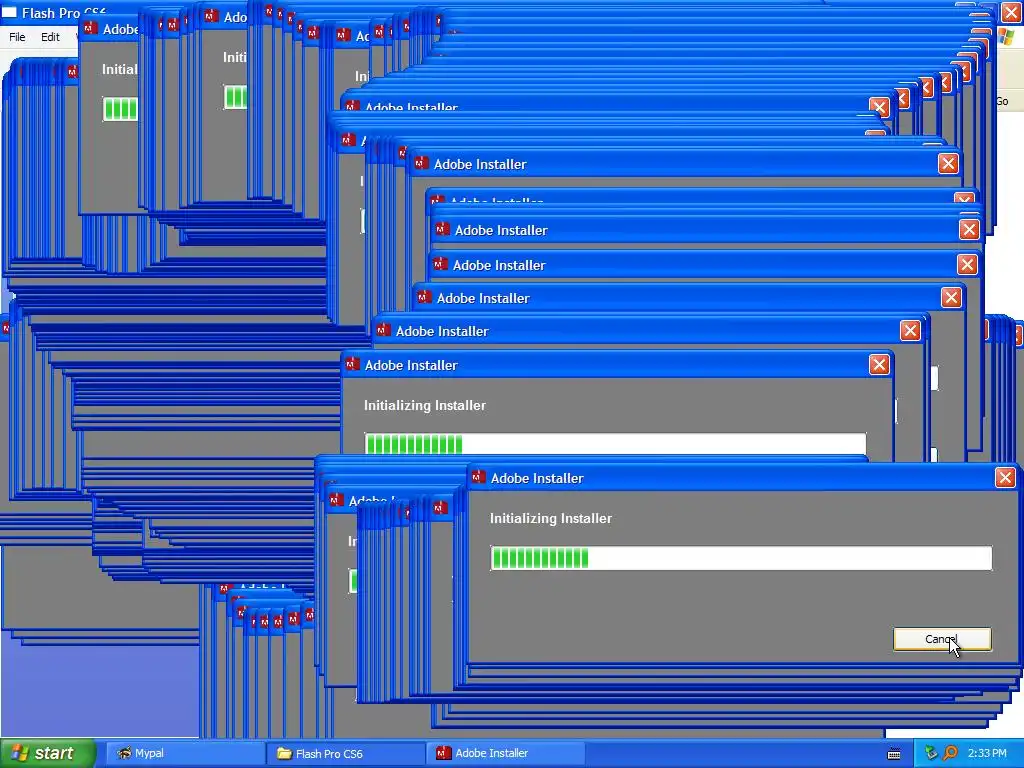Switch to Flash Pro CS6 folder in taskbar
1024x768 pixels.
[x=346, y=753]
